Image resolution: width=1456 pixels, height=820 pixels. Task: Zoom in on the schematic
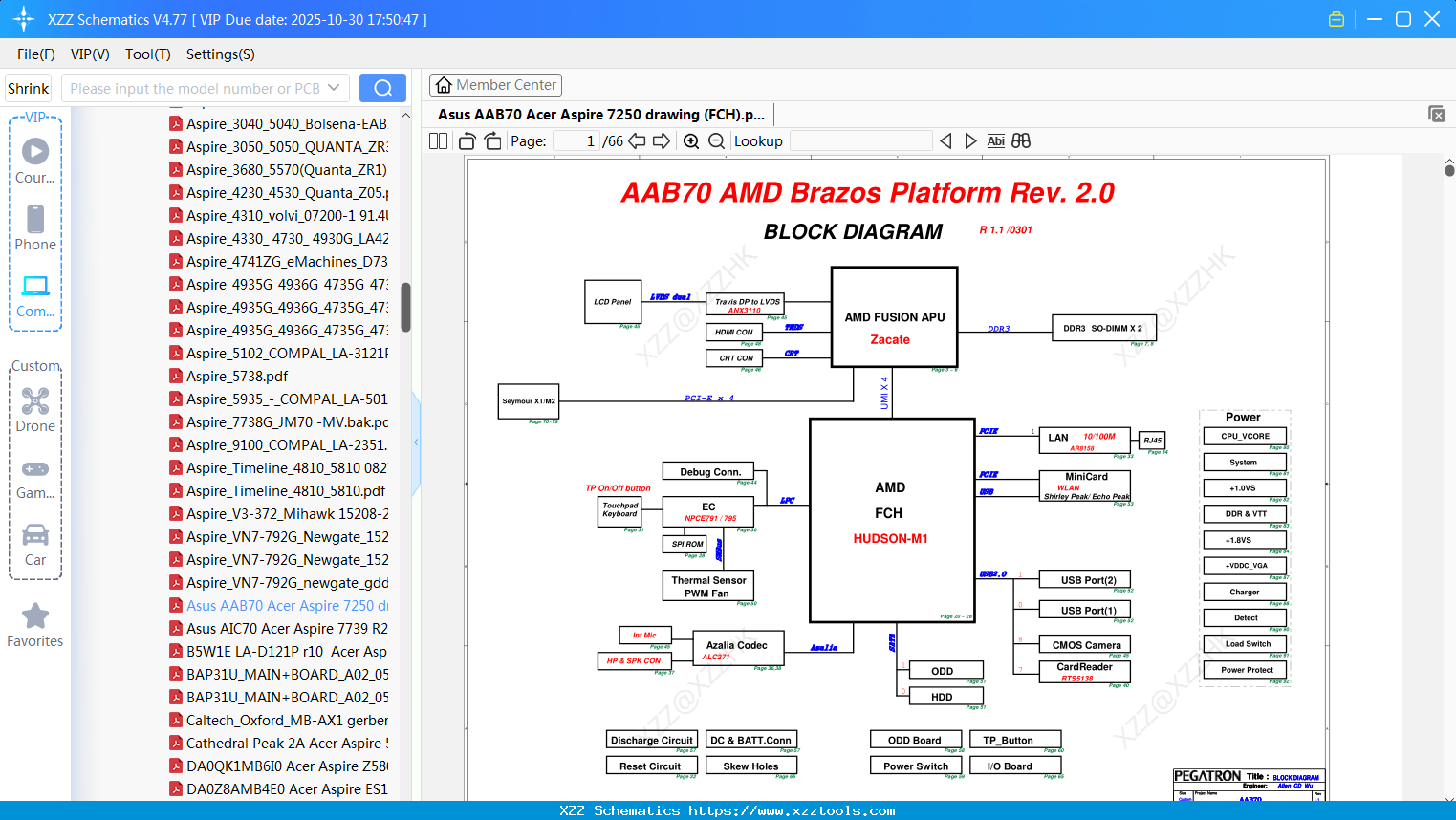coord(691,140)
